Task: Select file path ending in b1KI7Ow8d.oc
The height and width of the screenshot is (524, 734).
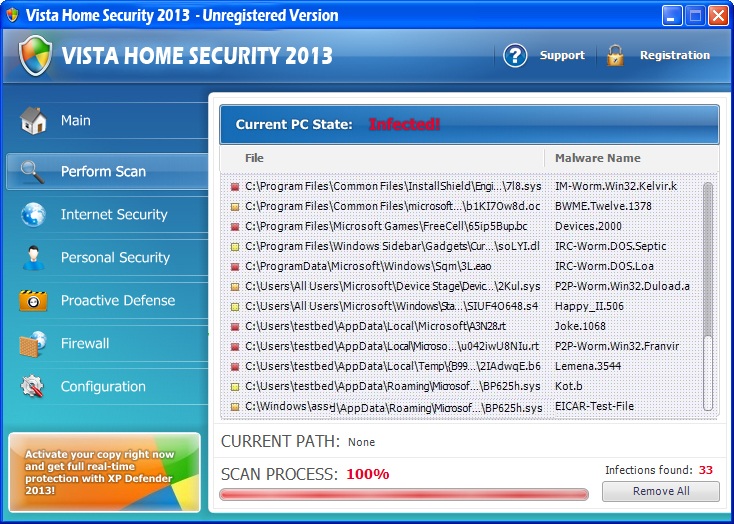Action: pyautogui.click(x=392, y=206)
